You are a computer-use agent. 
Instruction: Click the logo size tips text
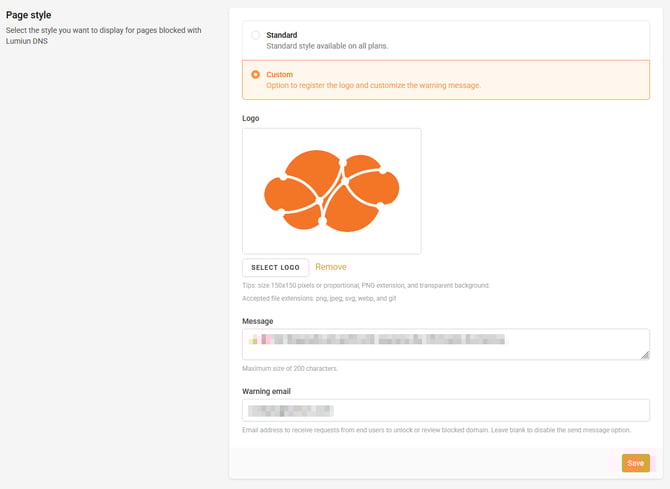pyautogui.click(x=365, y=286)
